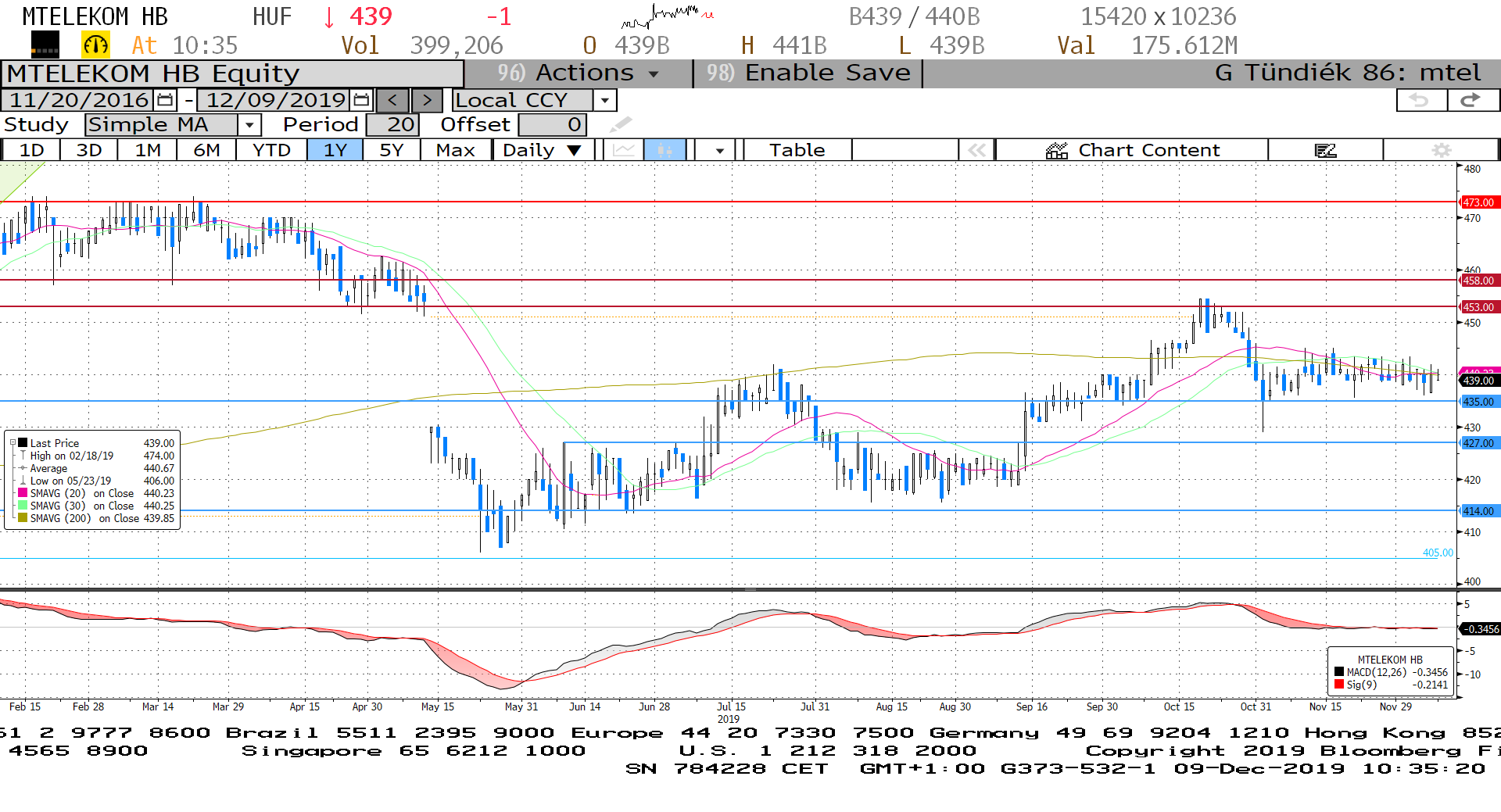The width and height of the screenshot is (1501, 812).
Task: Click 98) Enable Save button
Action: 808,73
